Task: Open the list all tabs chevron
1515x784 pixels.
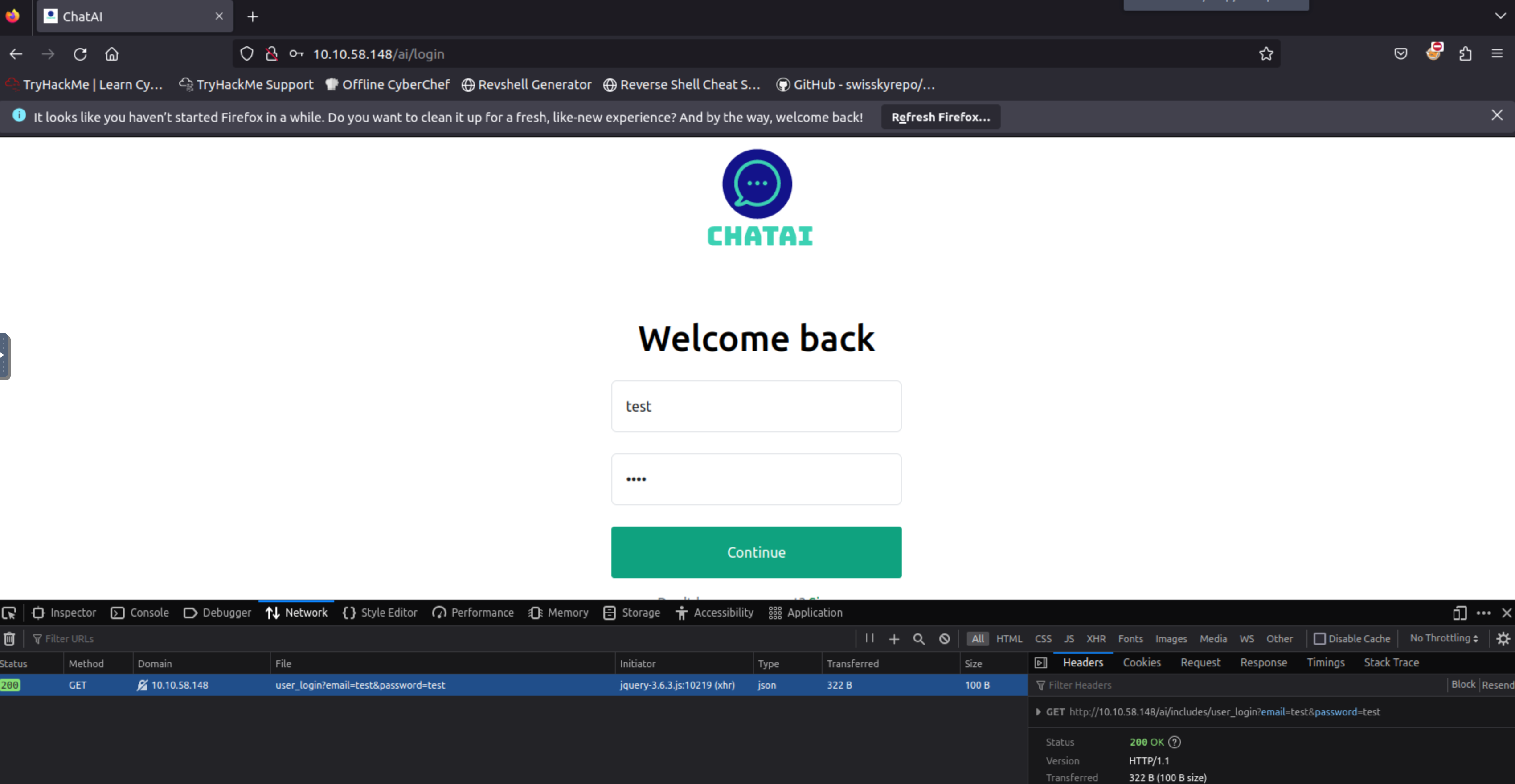Action: point(1500,16)
